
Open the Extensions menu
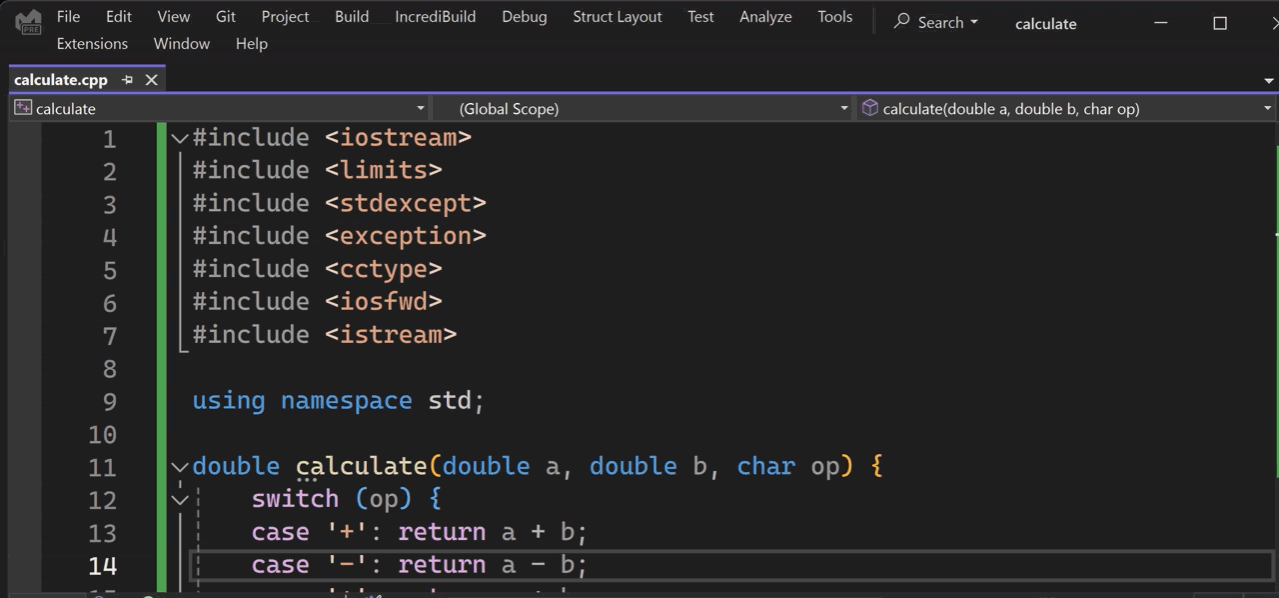(92, 44)
